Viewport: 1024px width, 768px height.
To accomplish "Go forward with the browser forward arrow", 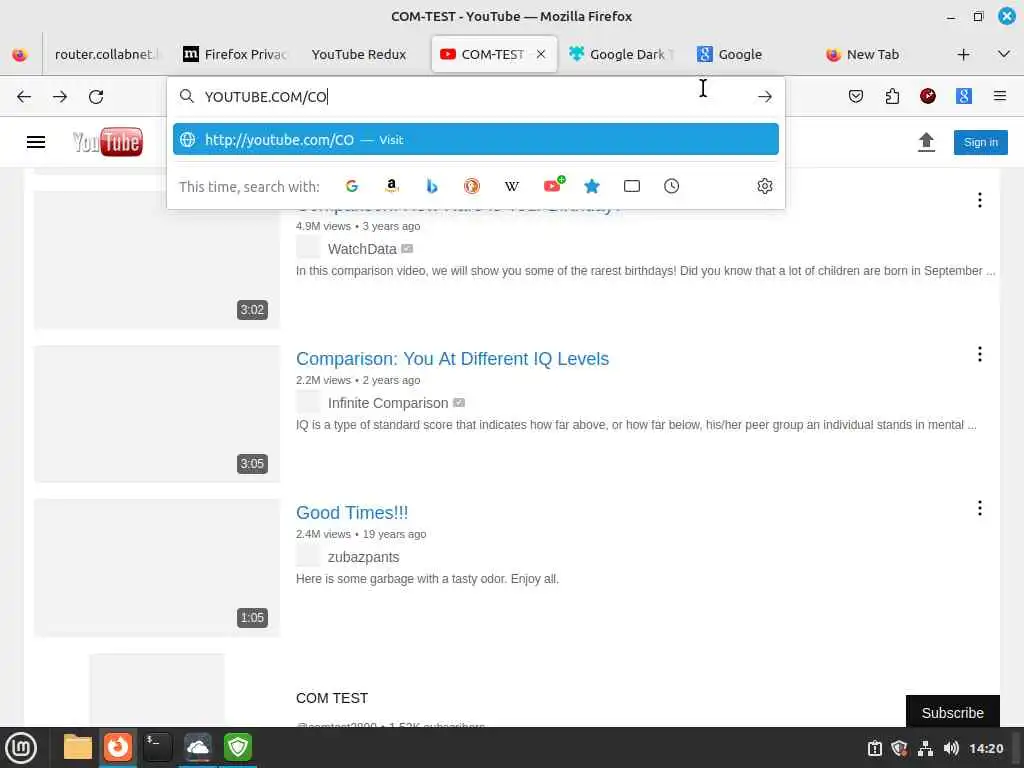I will click(60, 97).
